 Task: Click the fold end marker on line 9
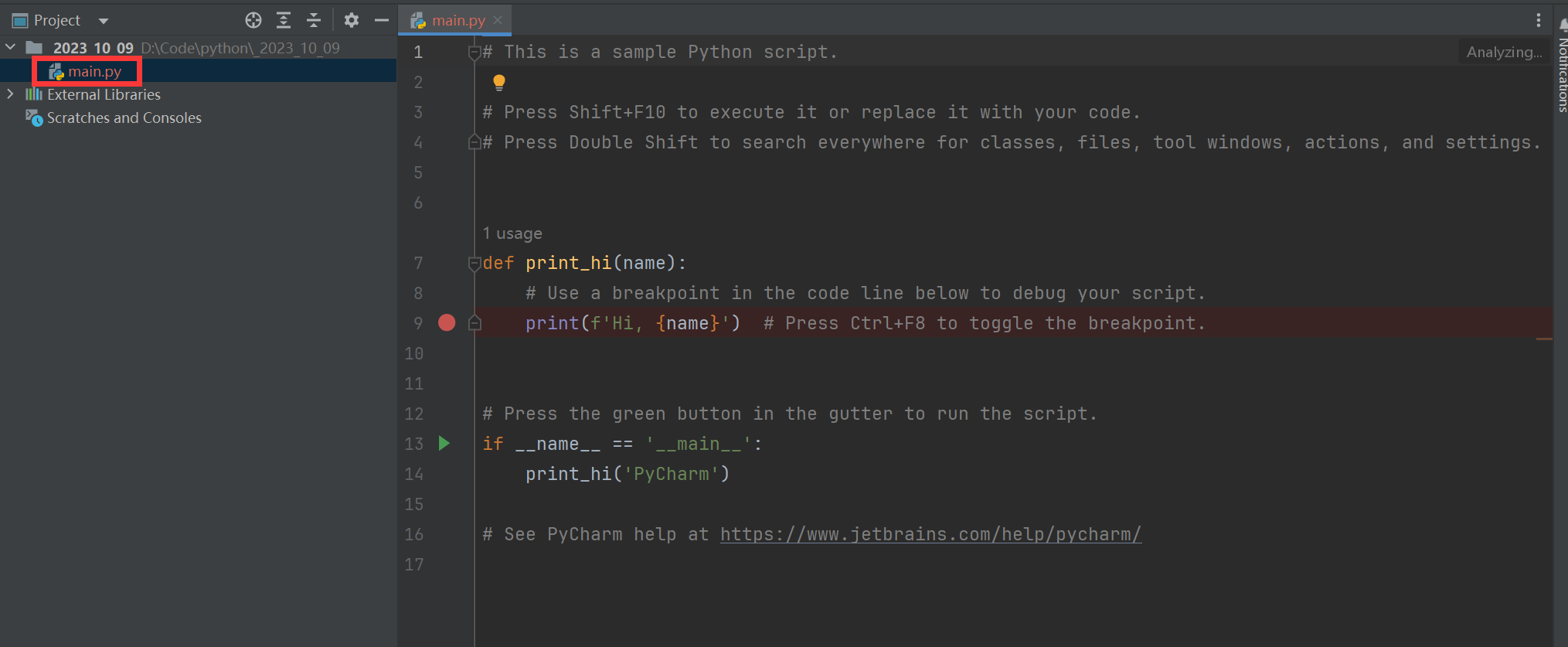pos(474,323)
